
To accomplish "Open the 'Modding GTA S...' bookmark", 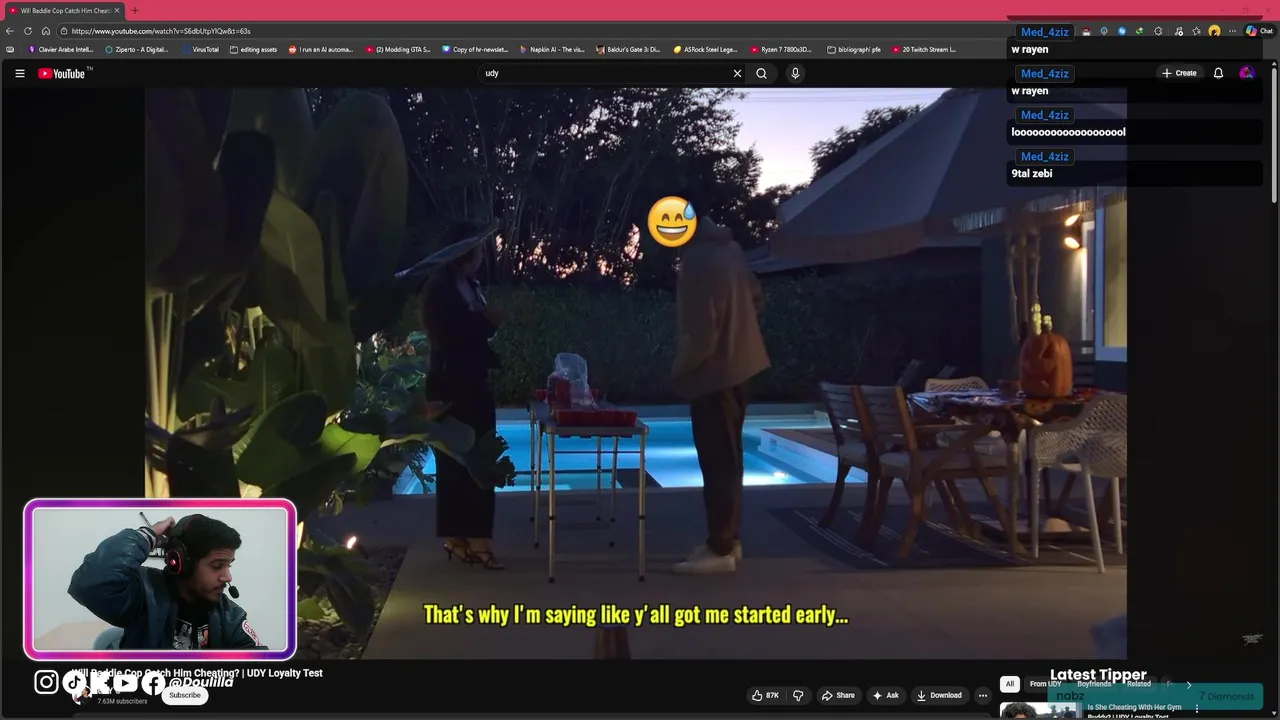I will click(x=398, y=49).
